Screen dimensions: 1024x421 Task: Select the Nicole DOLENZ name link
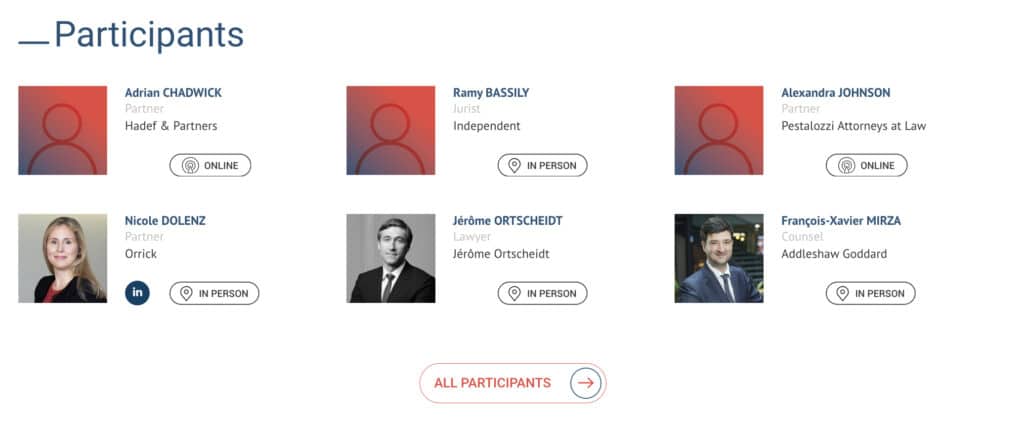(165, 221)
